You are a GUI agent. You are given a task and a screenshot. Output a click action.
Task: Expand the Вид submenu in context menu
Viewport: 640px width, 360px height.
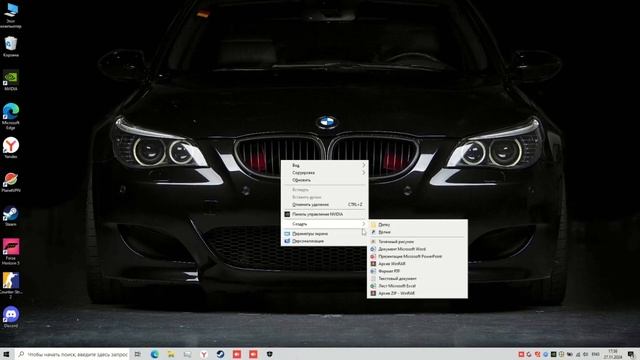(324, 165)
